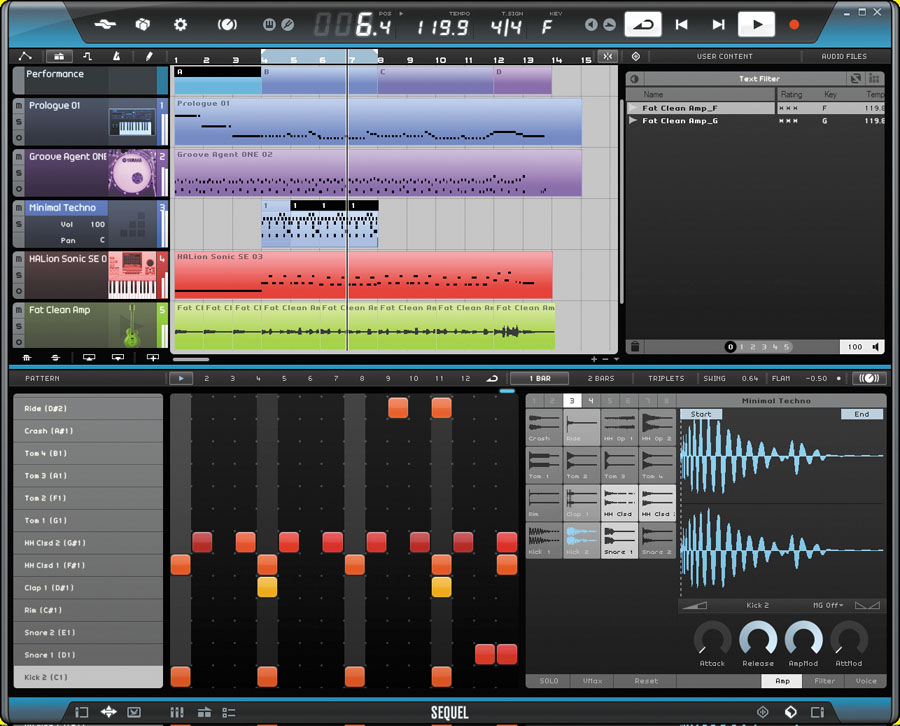Adjust the Attack knob
Viewport: 900px width, 726px height.
coord(712,639)
